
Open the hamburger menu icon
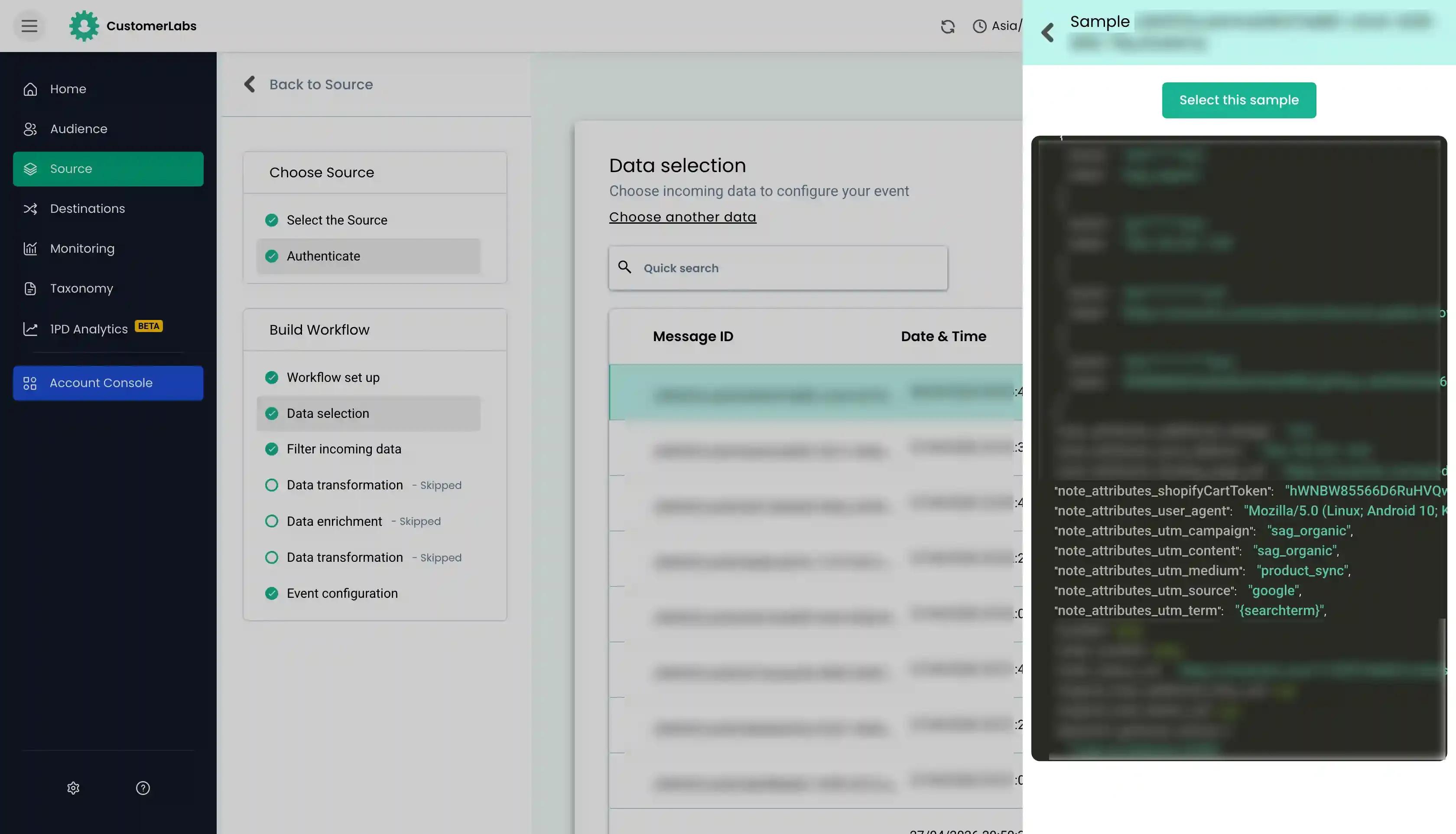(29, 26)
